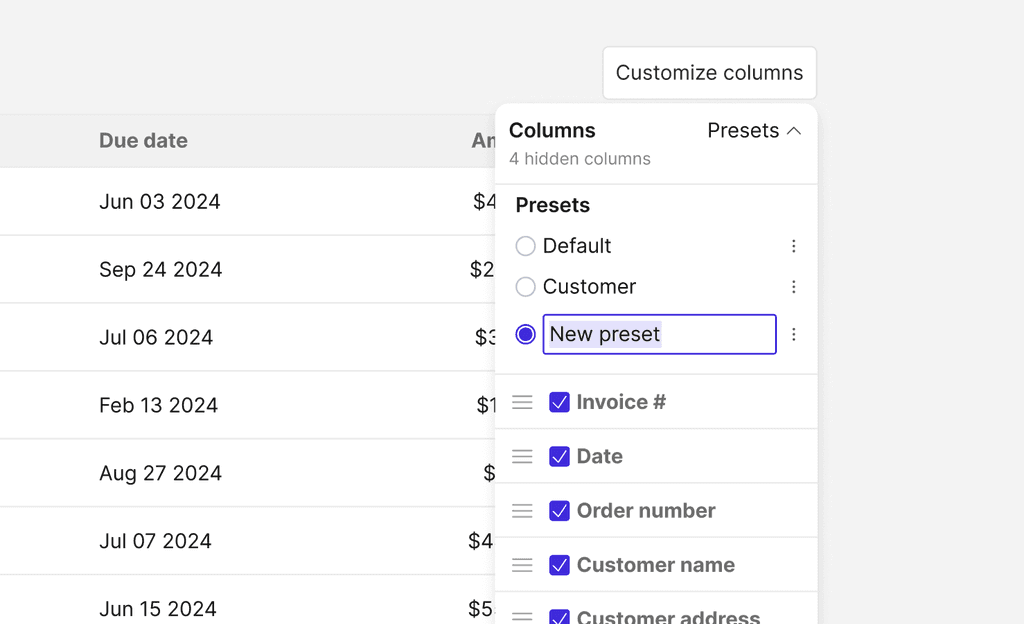Open the Default preset's three-dot menu
Image resolution: width=1024 pixels, height=624 pixels.
click(x=793, y=246)
